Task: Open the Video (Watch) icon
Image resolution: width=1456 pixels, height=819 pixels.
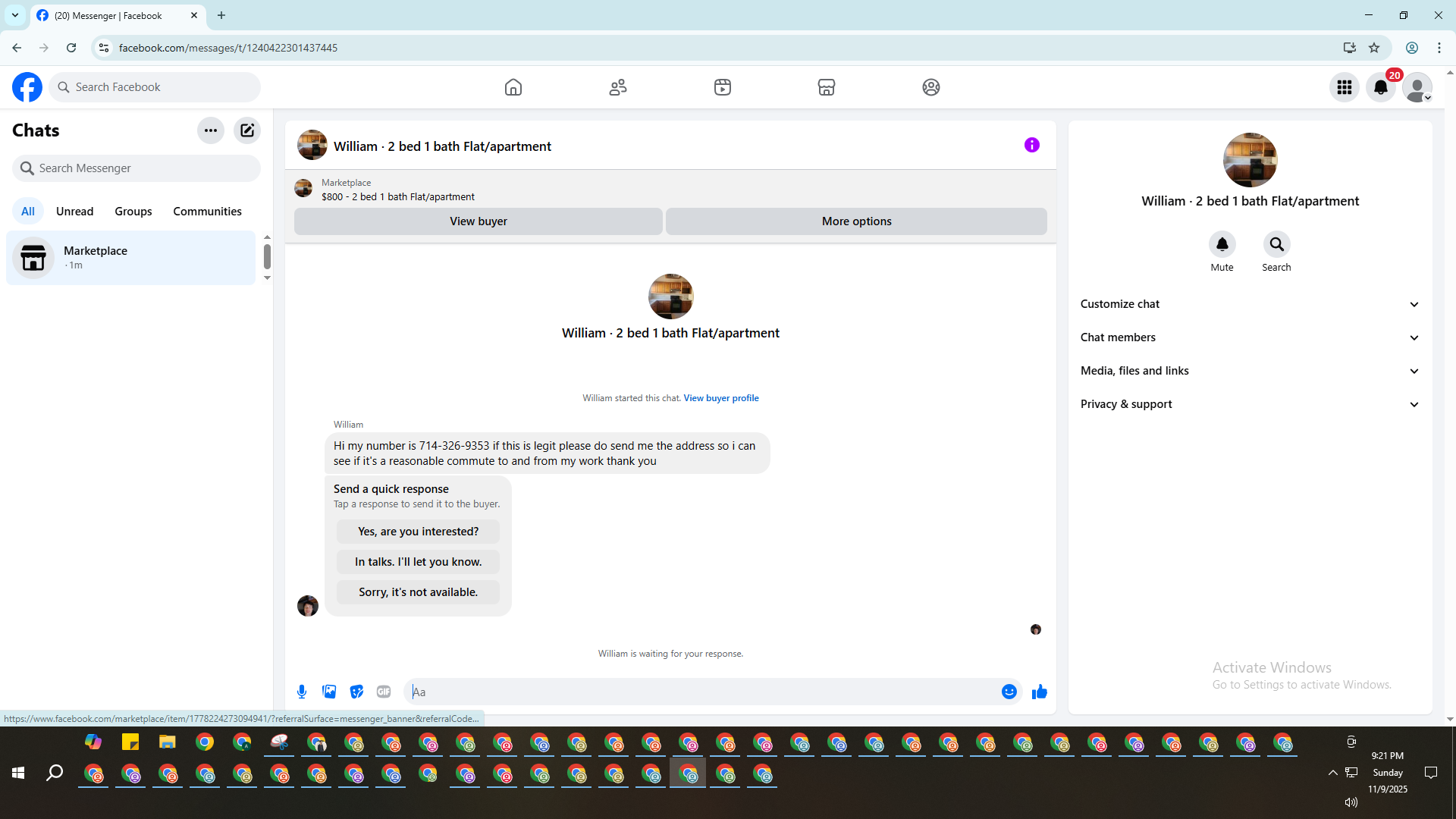Action: coord(723,87)
